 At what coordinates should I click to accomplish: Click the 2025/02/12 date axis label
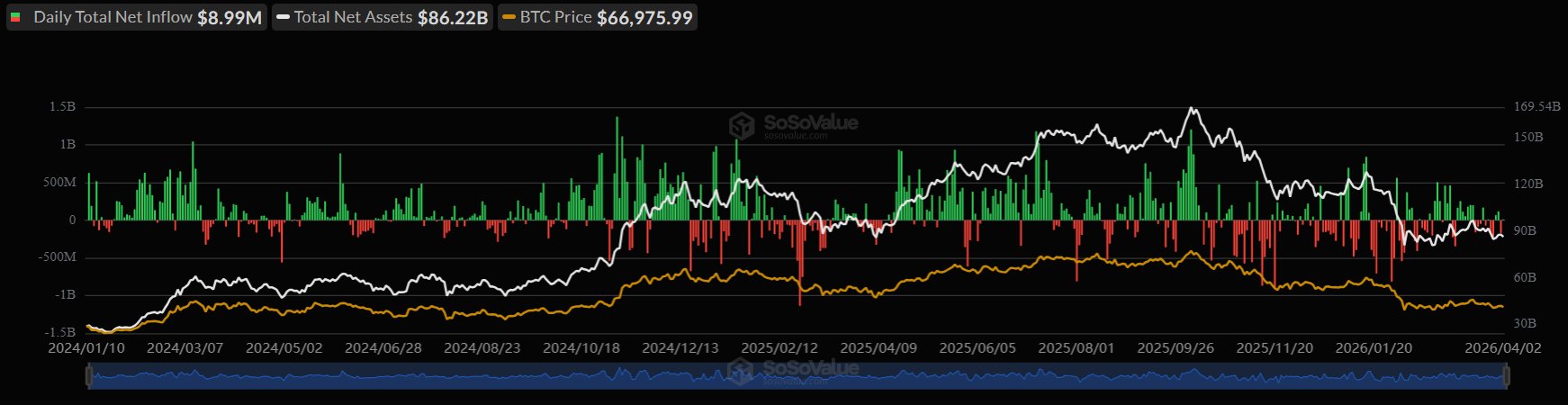tap(779, 348)
